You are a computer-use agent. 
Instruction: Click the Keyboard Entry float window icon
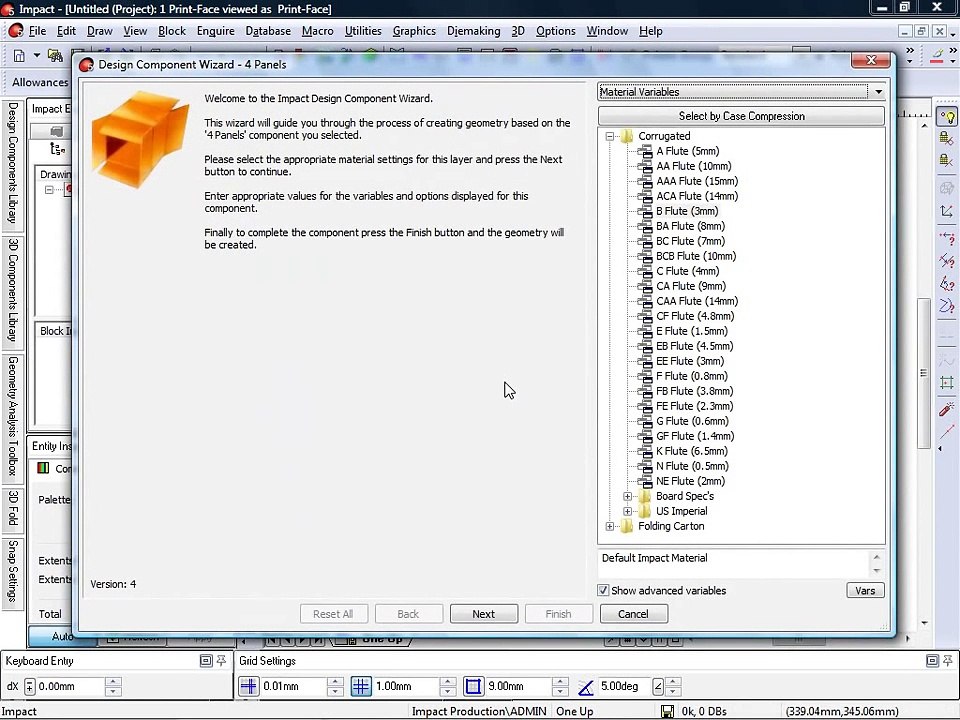tap(206, 661)
